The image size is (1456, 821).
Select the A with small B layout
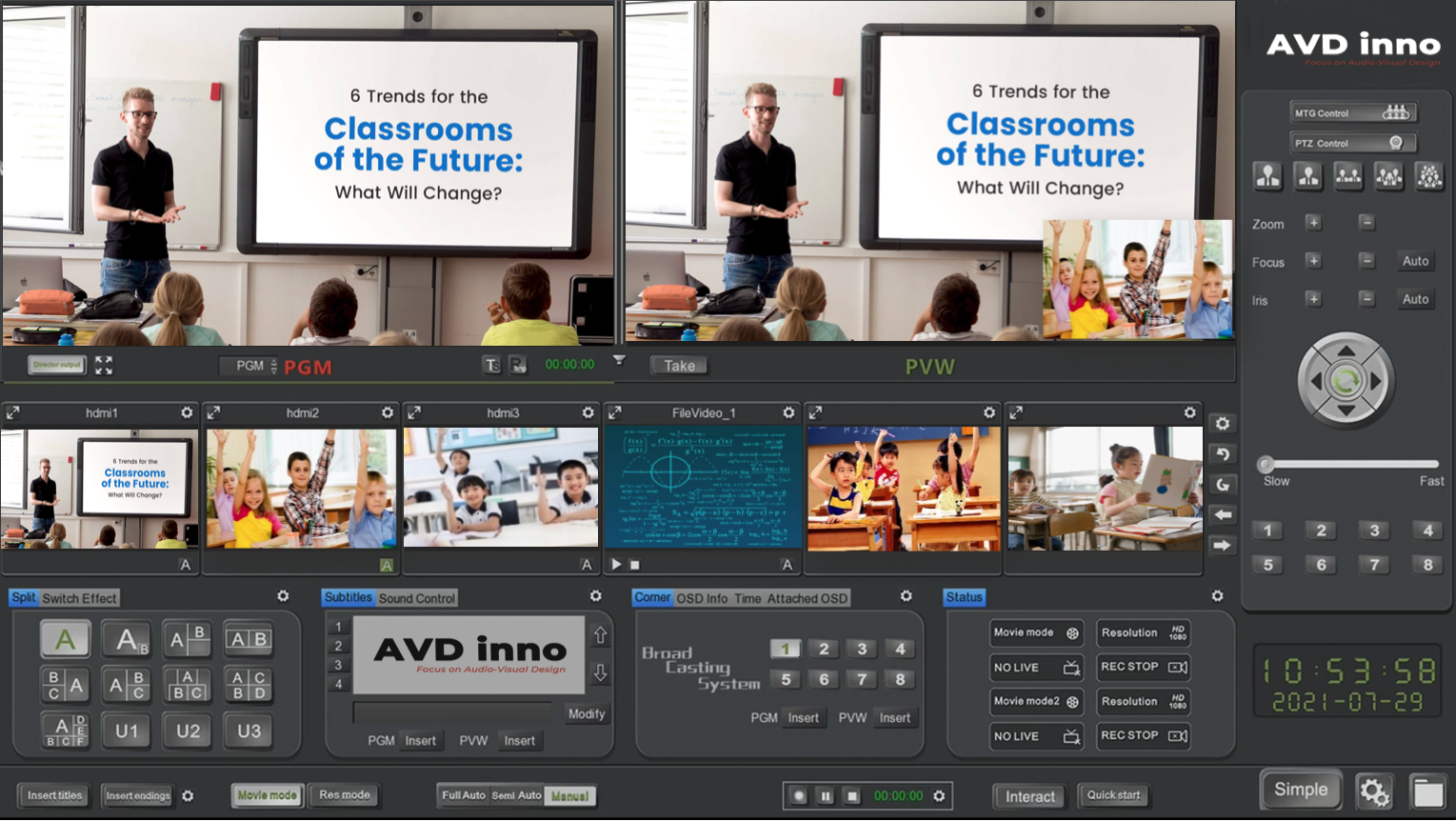click(127, 639)
